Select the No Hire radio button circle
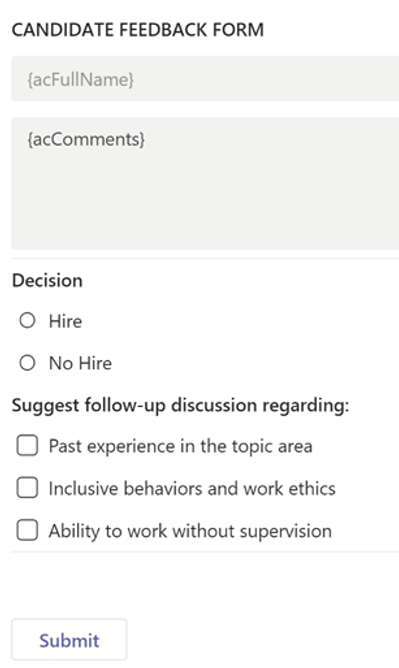Screen dimensions: 399x668 [x=27, y=363]
